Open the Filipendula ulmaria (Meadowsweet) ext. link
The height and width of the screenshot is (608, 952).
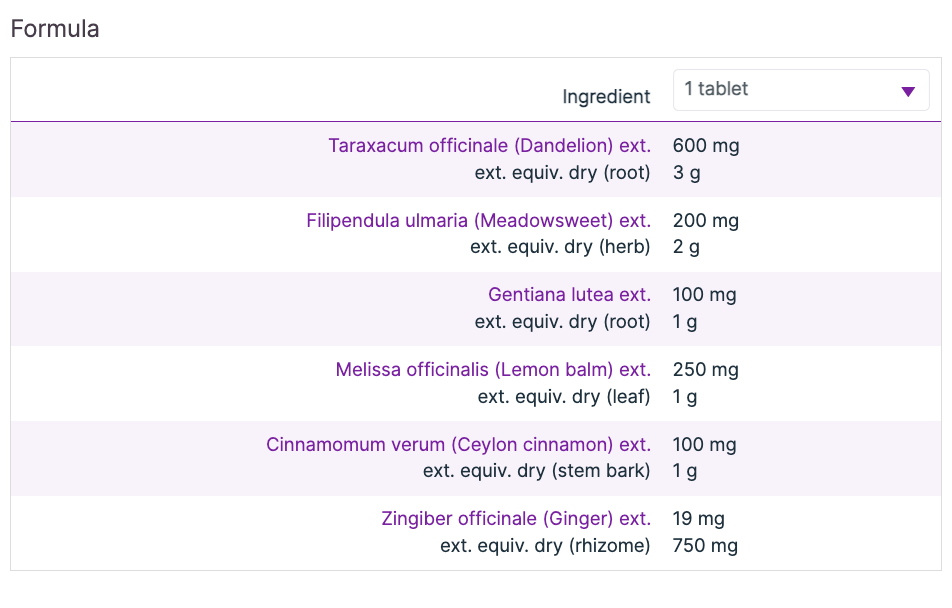(x=478, y=220)
